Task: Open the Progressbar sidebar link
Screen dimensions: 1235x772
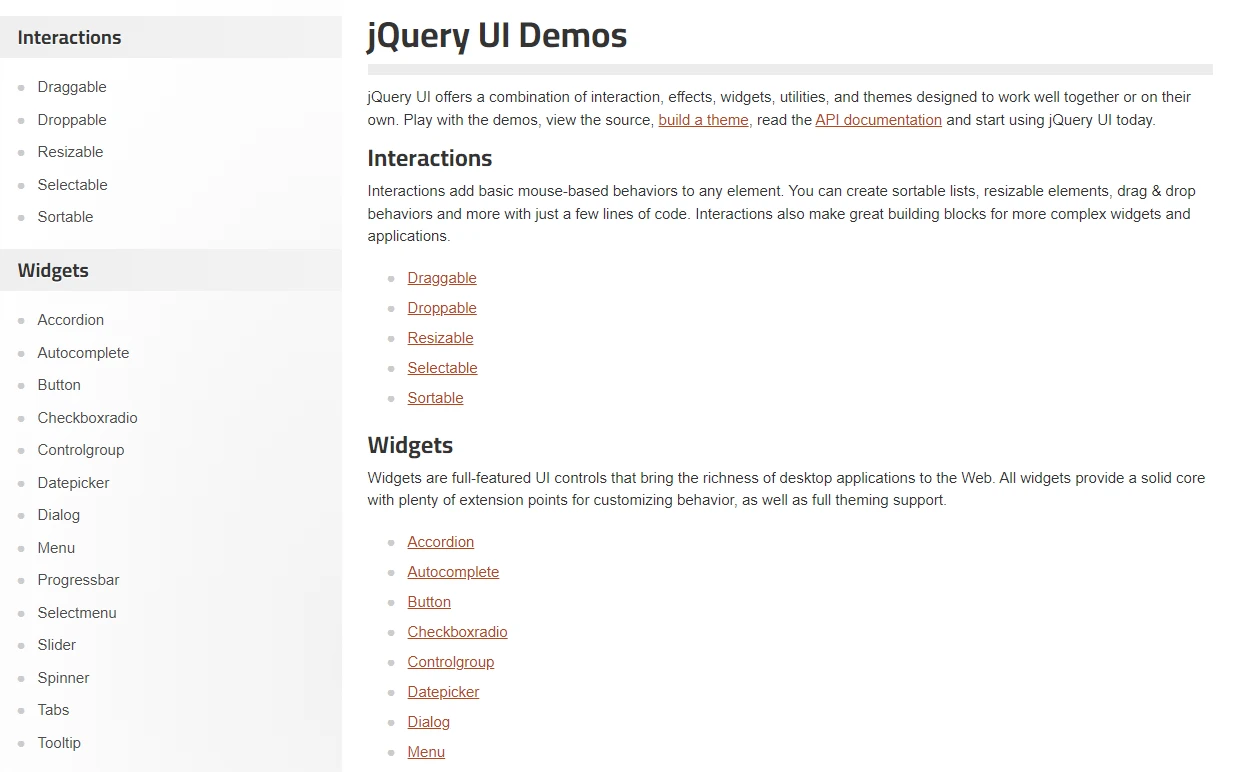Action: point(78,580)
